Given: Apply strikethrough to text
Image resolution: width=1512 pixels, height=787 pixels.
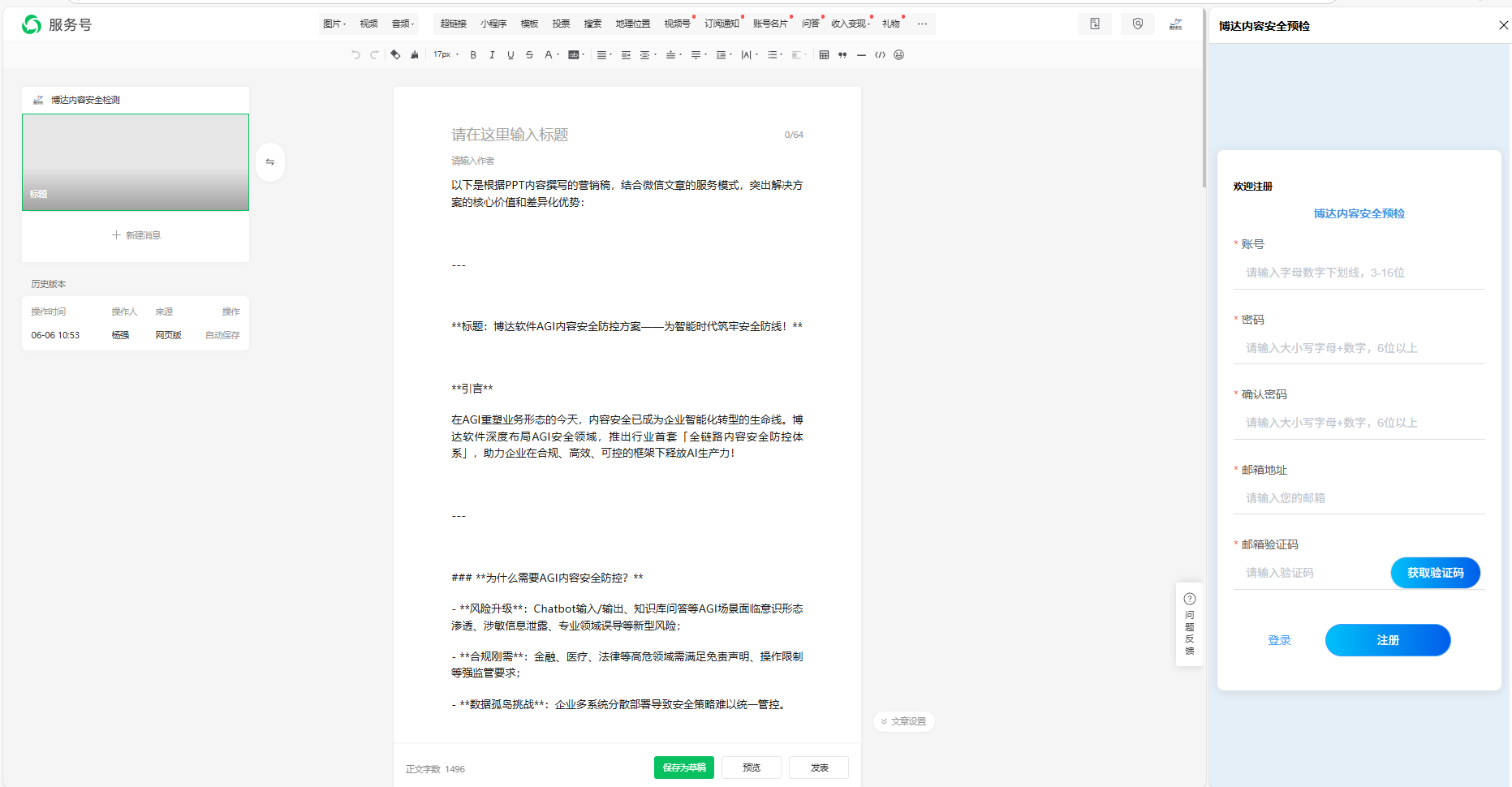Looking at the screenshot, I should [529, 54].
